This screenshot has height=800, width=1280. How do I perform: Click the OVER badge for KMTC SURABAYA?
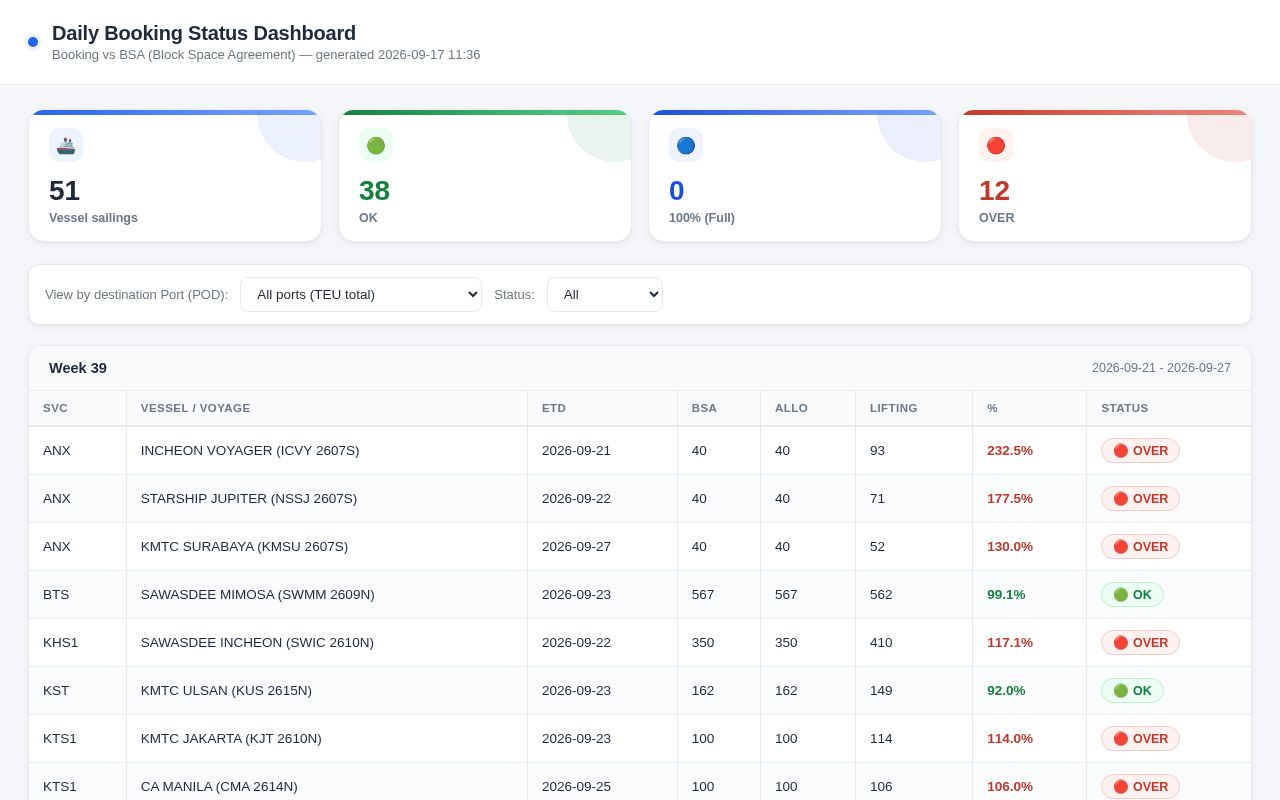click(x=1140, y=547)
